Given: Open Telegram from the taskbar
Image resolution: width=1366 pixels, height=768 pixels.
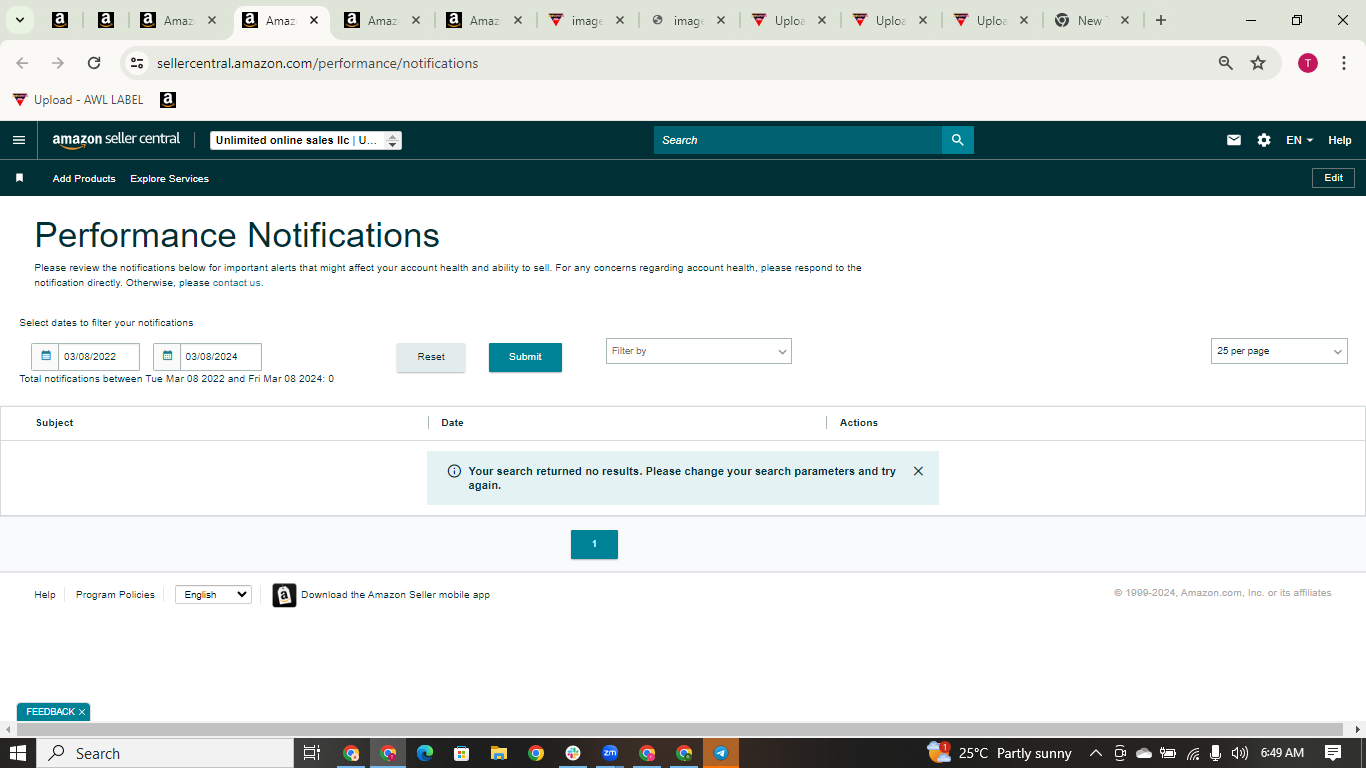Looking at the screenshot, I should 721,753.
